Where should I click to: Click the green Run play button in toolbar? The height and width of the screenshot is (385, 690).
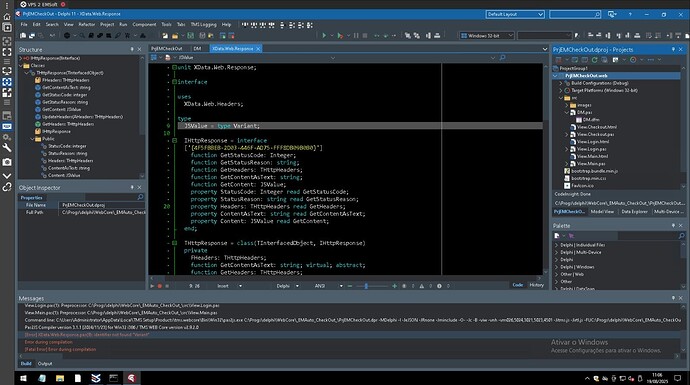click(324, 36)
